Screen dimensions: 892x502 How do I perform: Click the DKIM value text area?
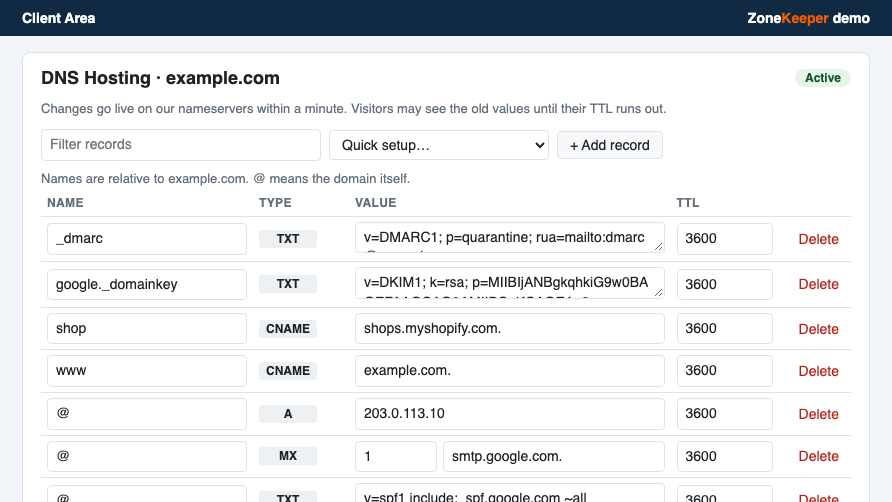510,283
